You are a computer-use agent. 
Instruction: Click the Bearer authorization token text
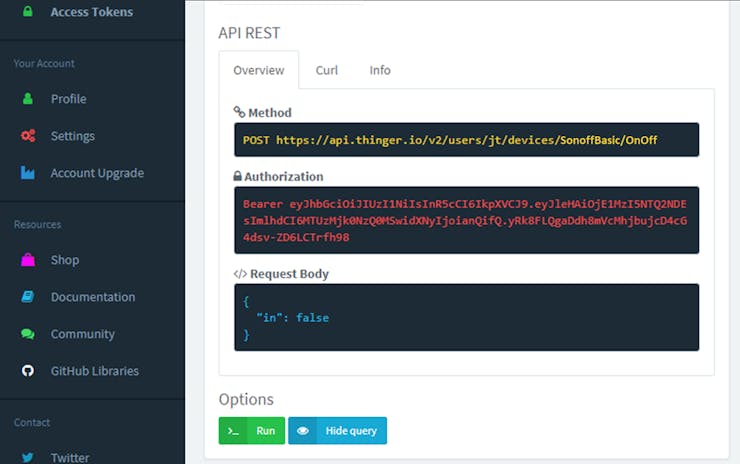(x=465, y=220)
